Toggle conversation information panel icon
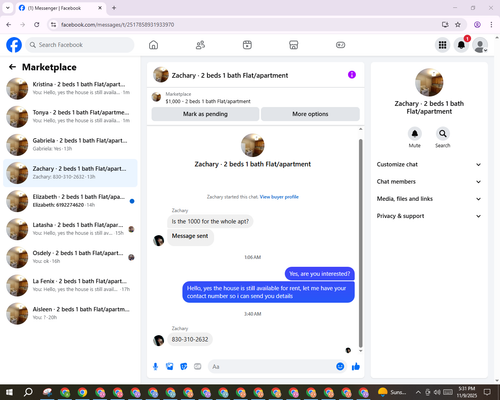Screen dimensions: 500x400 (352, 75)
